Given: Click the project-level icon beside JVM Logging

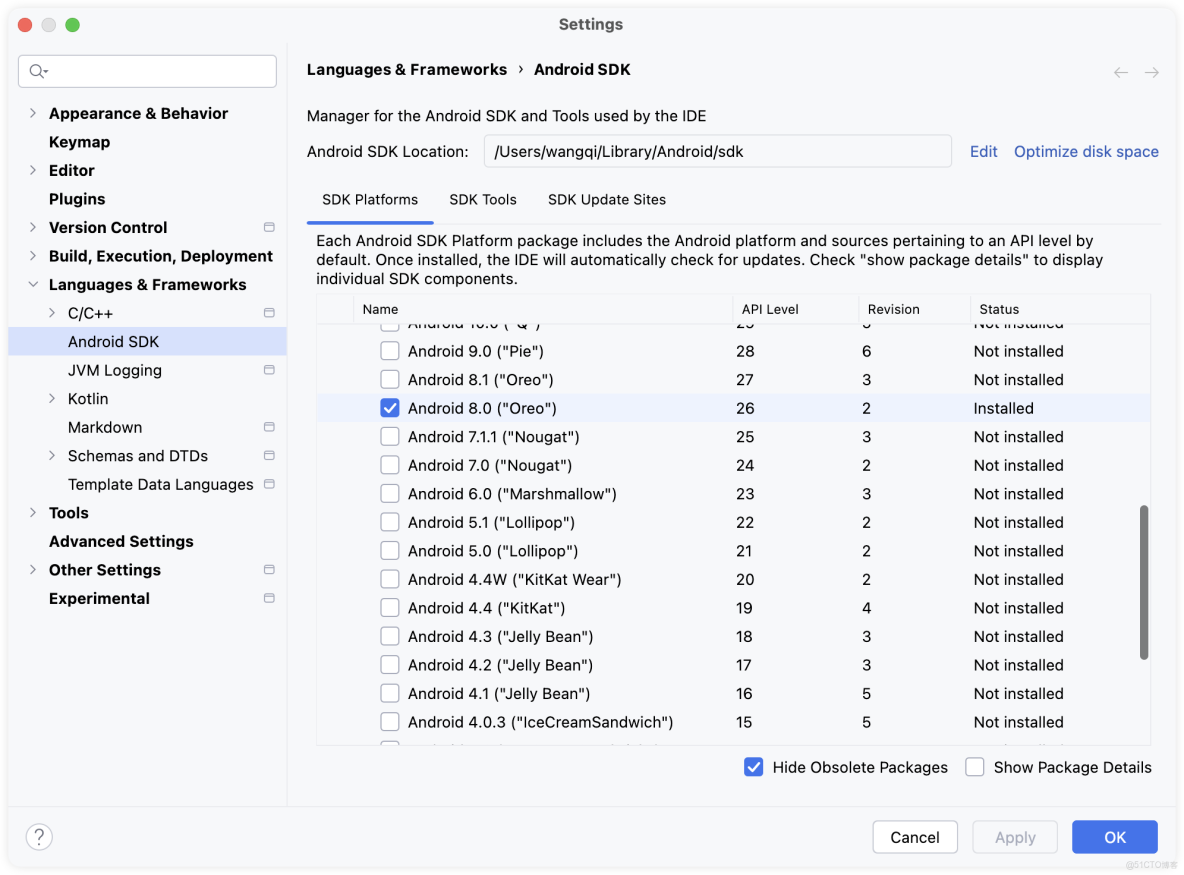Looking at the screenshot, I should (269, 370).
